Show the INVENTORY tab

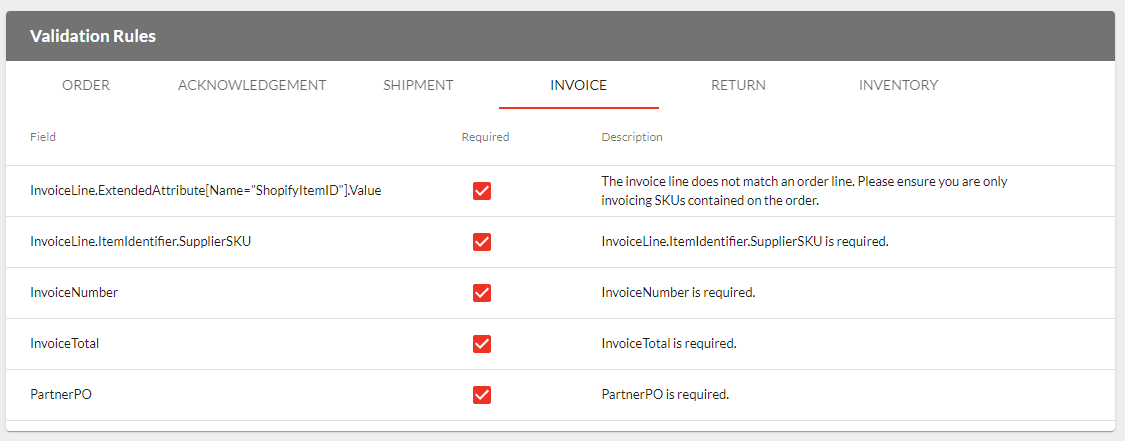[898, 85]
